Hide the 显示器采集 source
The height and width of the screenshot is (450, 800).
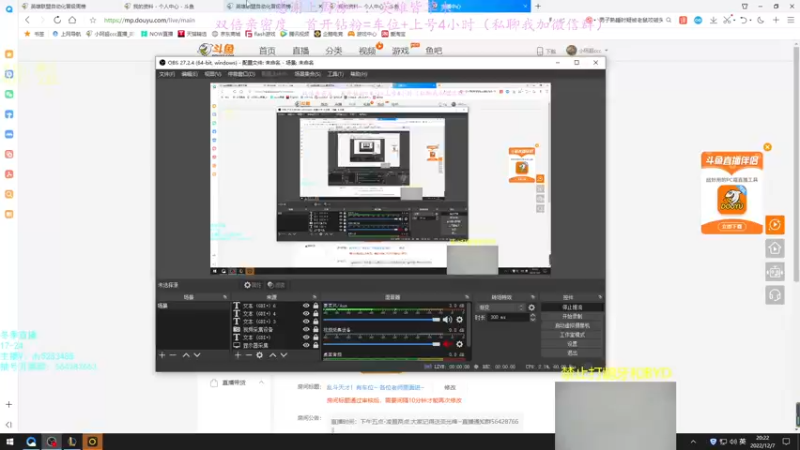(x=306, y=345)
